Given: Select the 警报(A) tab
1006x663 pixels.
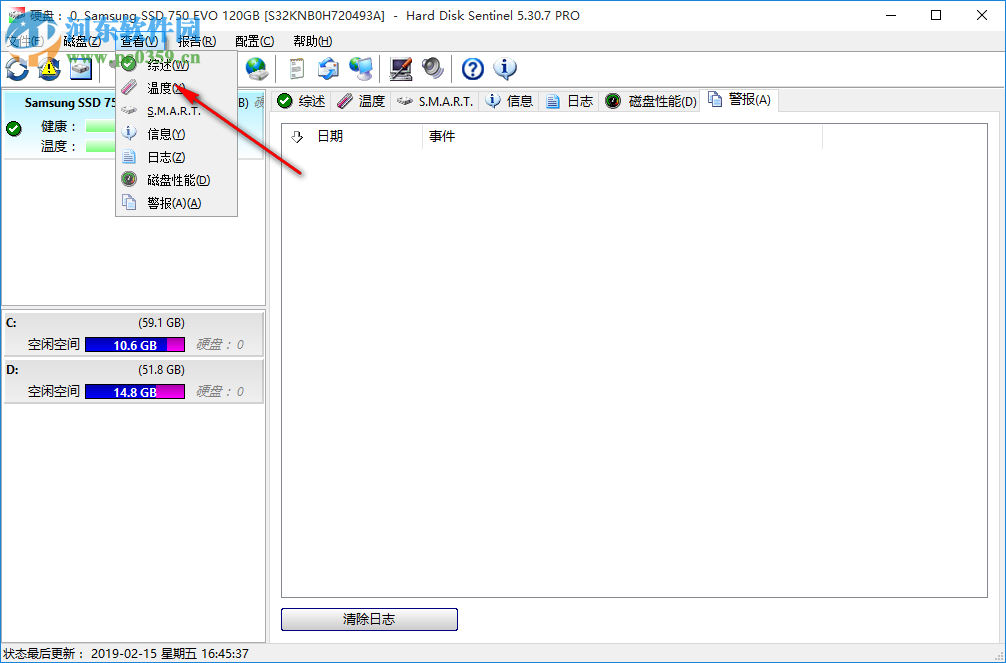Looking at the screenshot, I should pos(740,100).
